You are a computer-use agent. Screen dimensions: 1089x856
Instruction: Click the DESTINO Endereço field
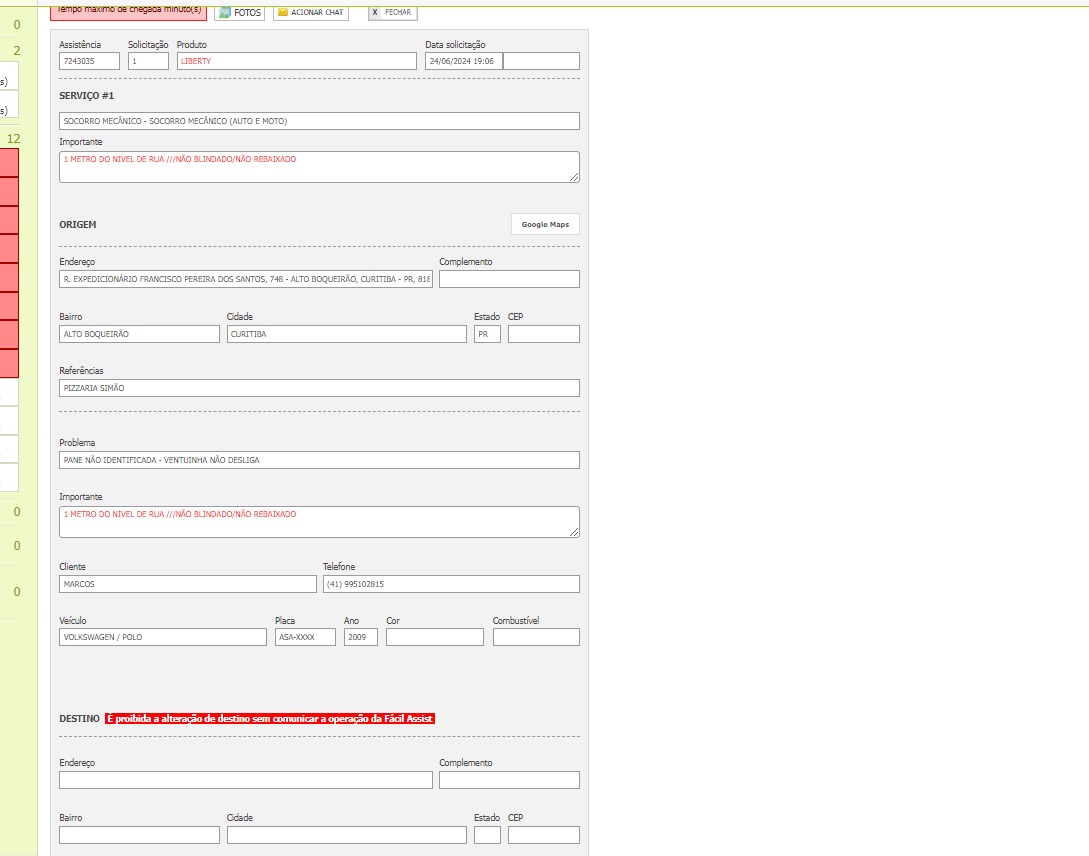pyautogui.click(x=246, y=780)
